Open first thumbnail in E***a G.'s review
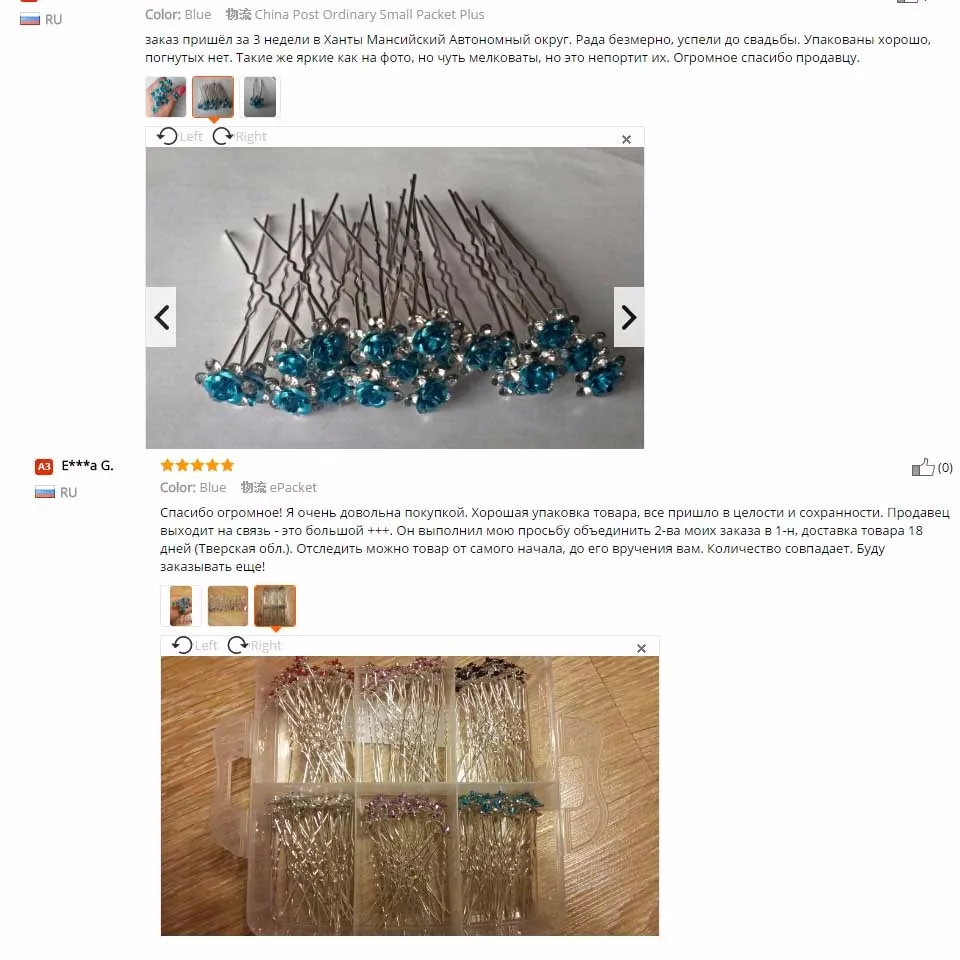The width and height of the screenshot is (960, 960). click(x=181, y=606)
